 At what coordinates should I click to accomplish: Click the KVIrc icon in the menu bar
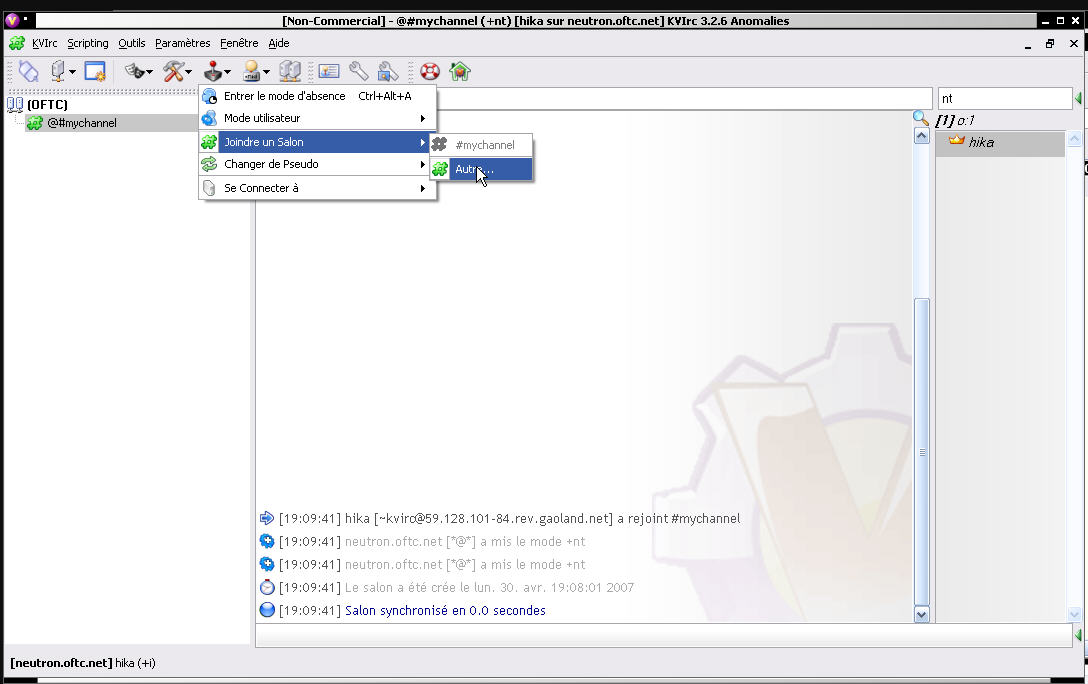(17, 43)
